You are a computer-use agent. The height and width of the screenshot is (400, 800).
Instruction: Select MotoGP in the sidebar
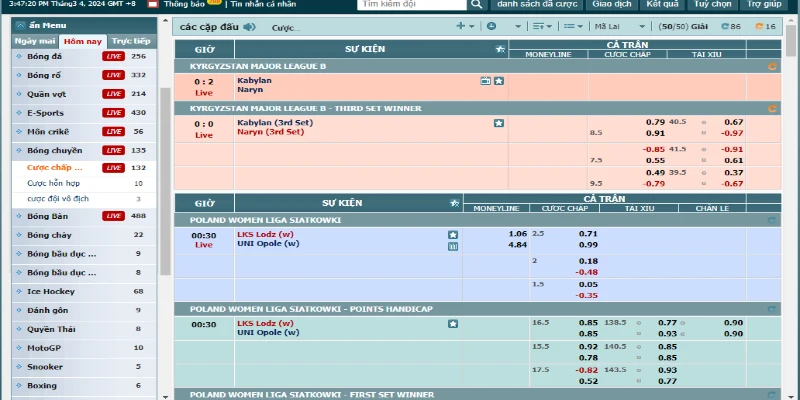click(x=84, y=348)
